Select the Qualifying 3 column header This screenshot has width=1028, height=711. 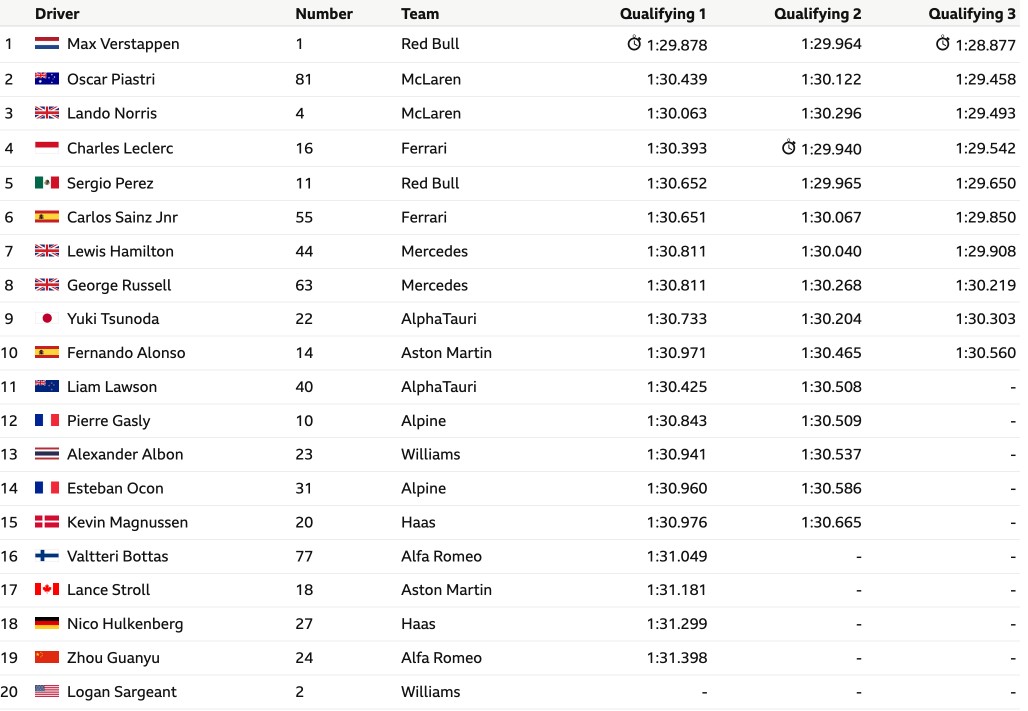tap(972, 14)
